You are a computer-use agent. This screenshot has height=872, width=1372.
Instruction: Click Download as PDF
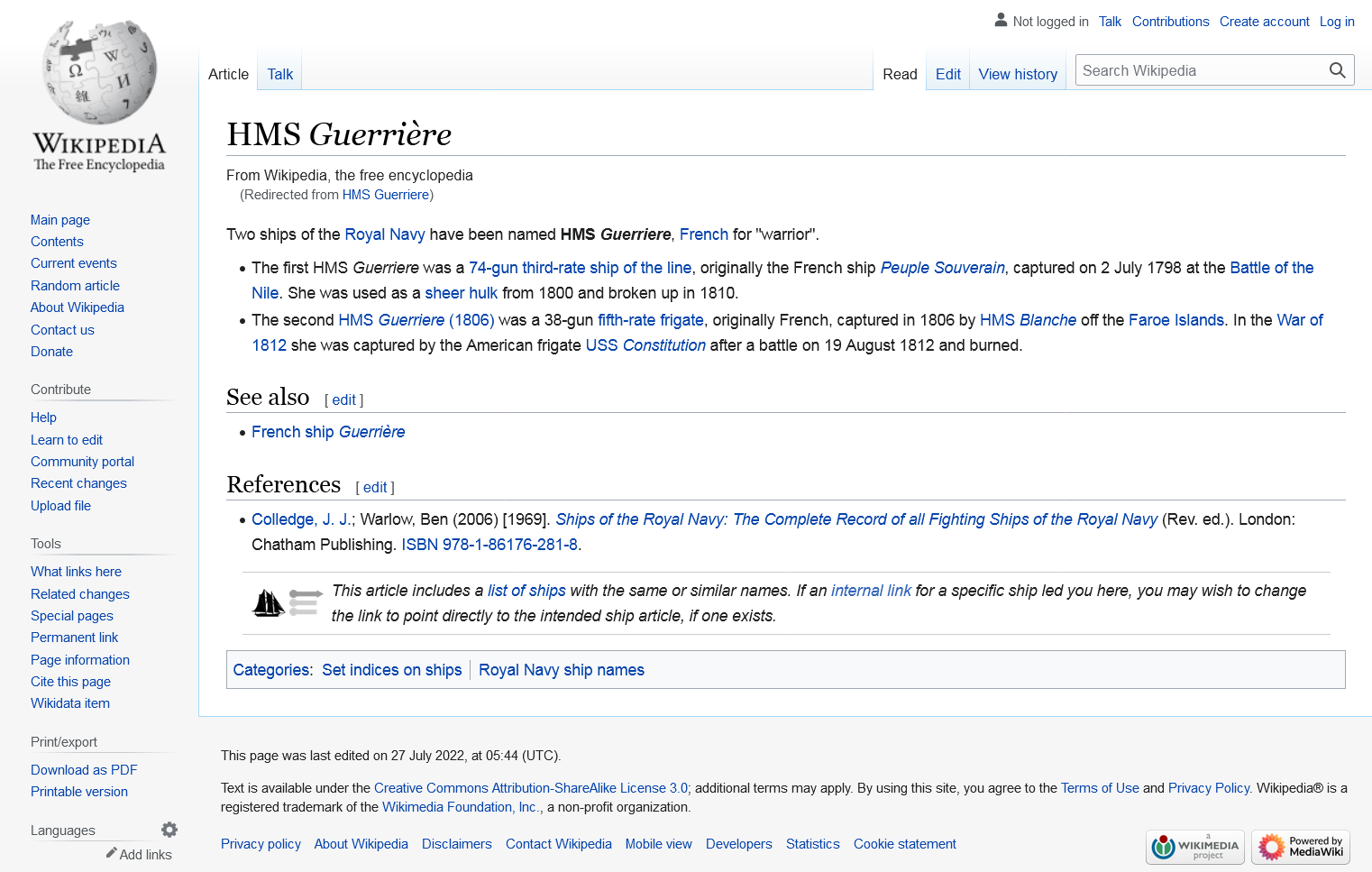(84, 770)
